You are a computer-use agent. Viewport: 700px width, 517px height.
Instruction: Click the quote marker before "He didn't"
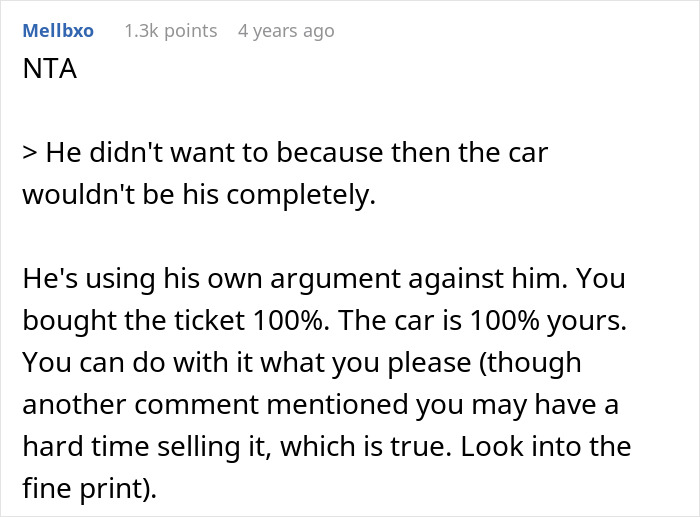pyautogui.click(x=29, y=155)
